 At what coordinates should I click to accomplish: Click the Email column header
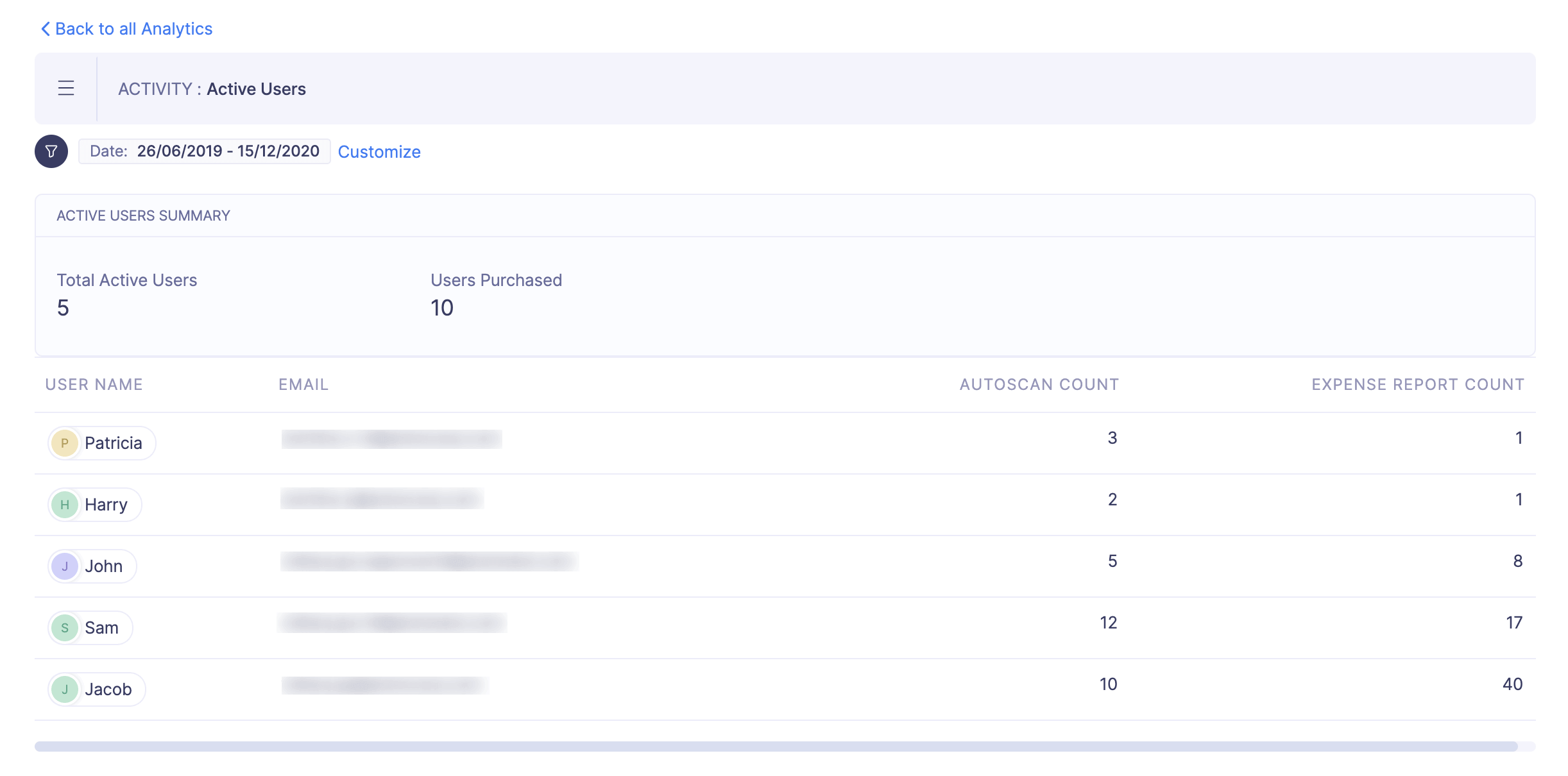click(303, 384)
